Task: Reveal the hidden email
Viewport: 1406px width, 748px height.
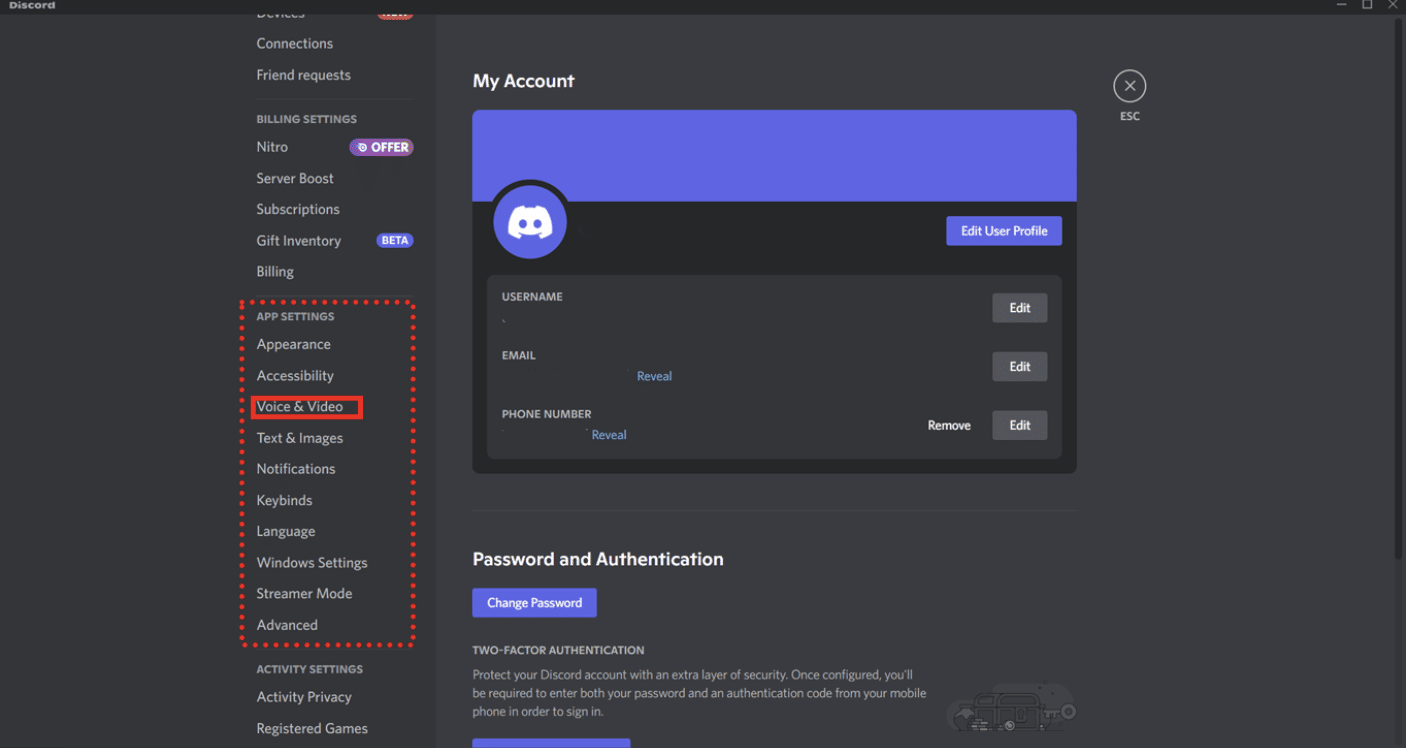Action: pos(654,376)
